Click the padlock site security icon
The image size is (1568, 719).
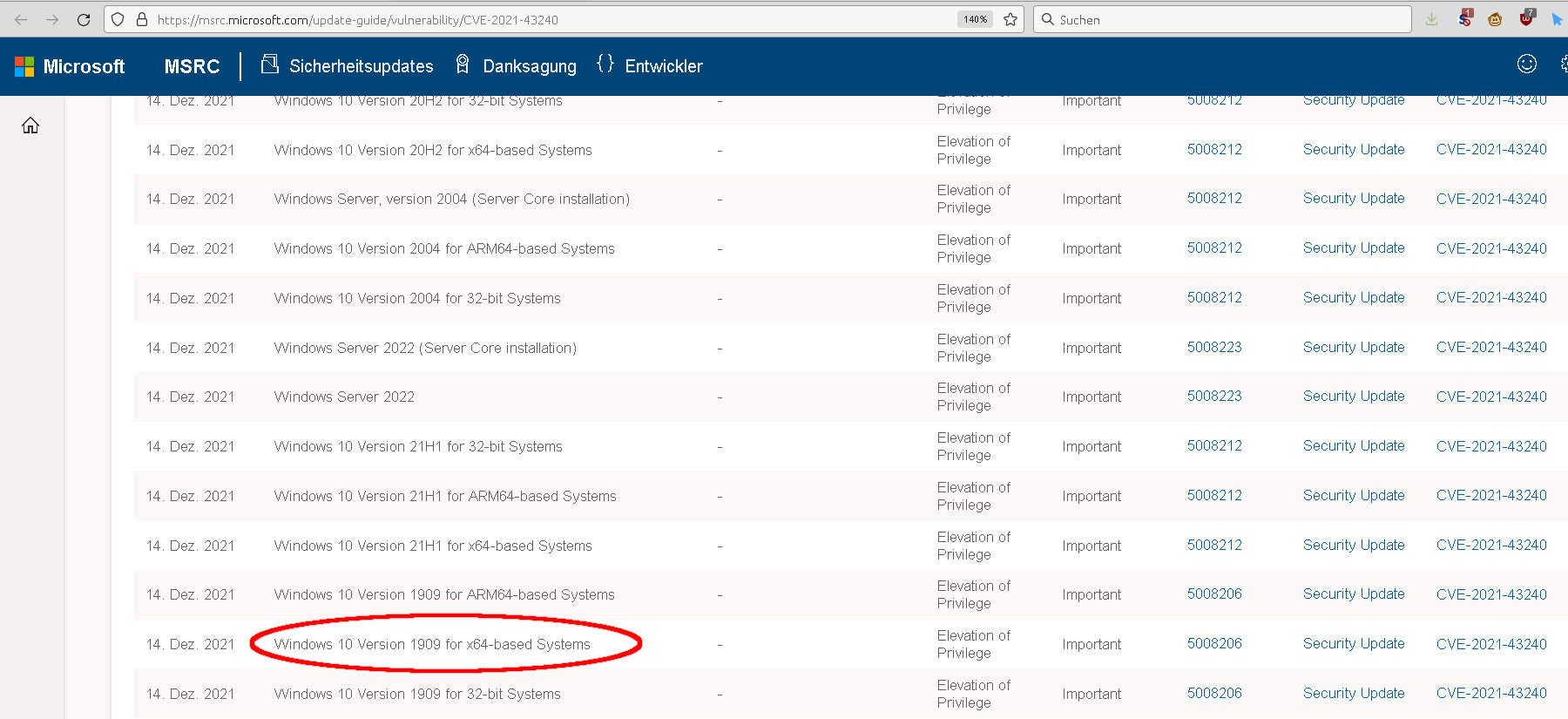coord(142,19)
